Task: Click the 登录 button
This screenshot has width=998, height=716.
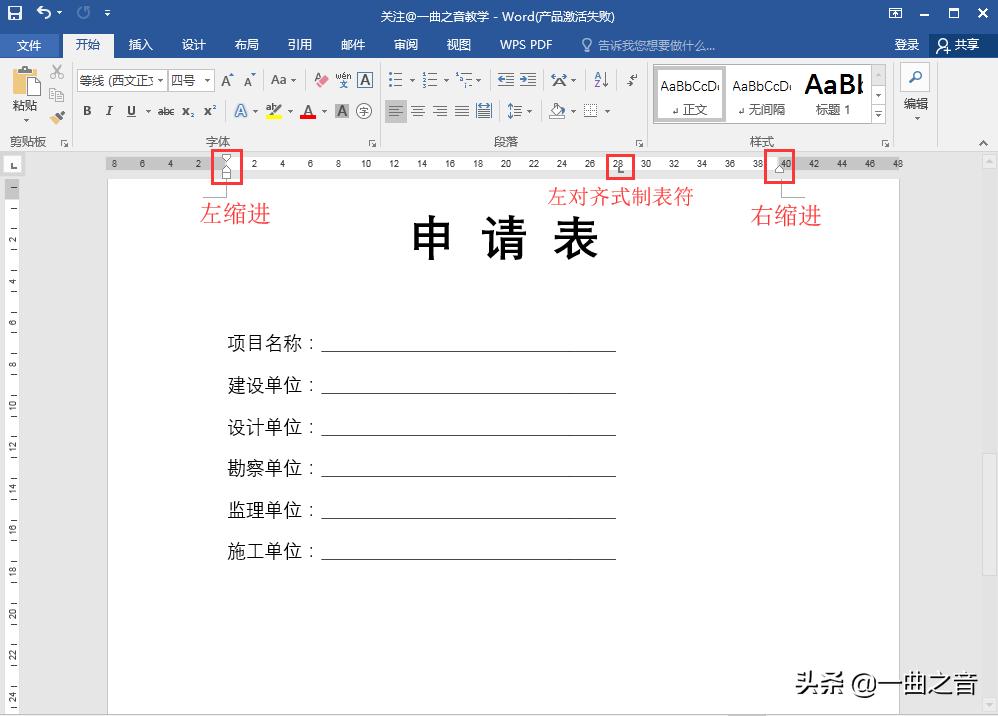Action: point(907,44)
